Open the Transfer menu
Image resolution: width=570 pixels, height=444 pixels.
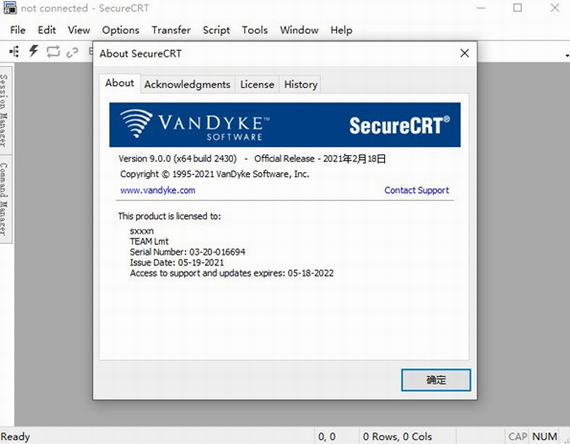[171, 30]
